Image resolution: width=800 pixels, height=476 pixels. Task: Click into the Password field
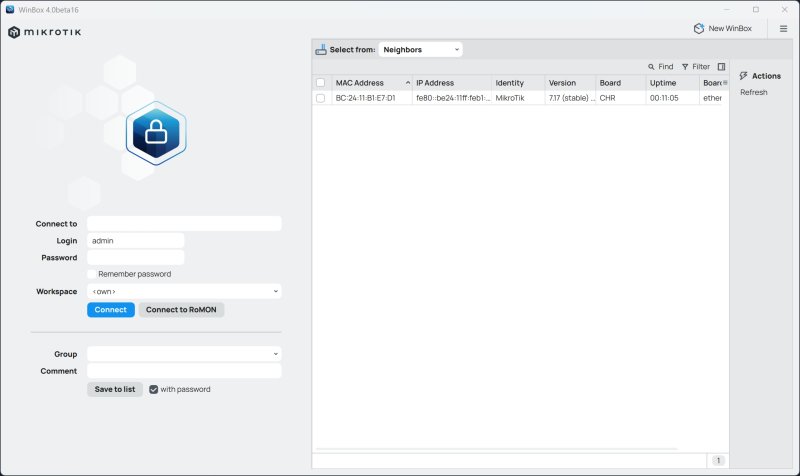pos(136,258)
